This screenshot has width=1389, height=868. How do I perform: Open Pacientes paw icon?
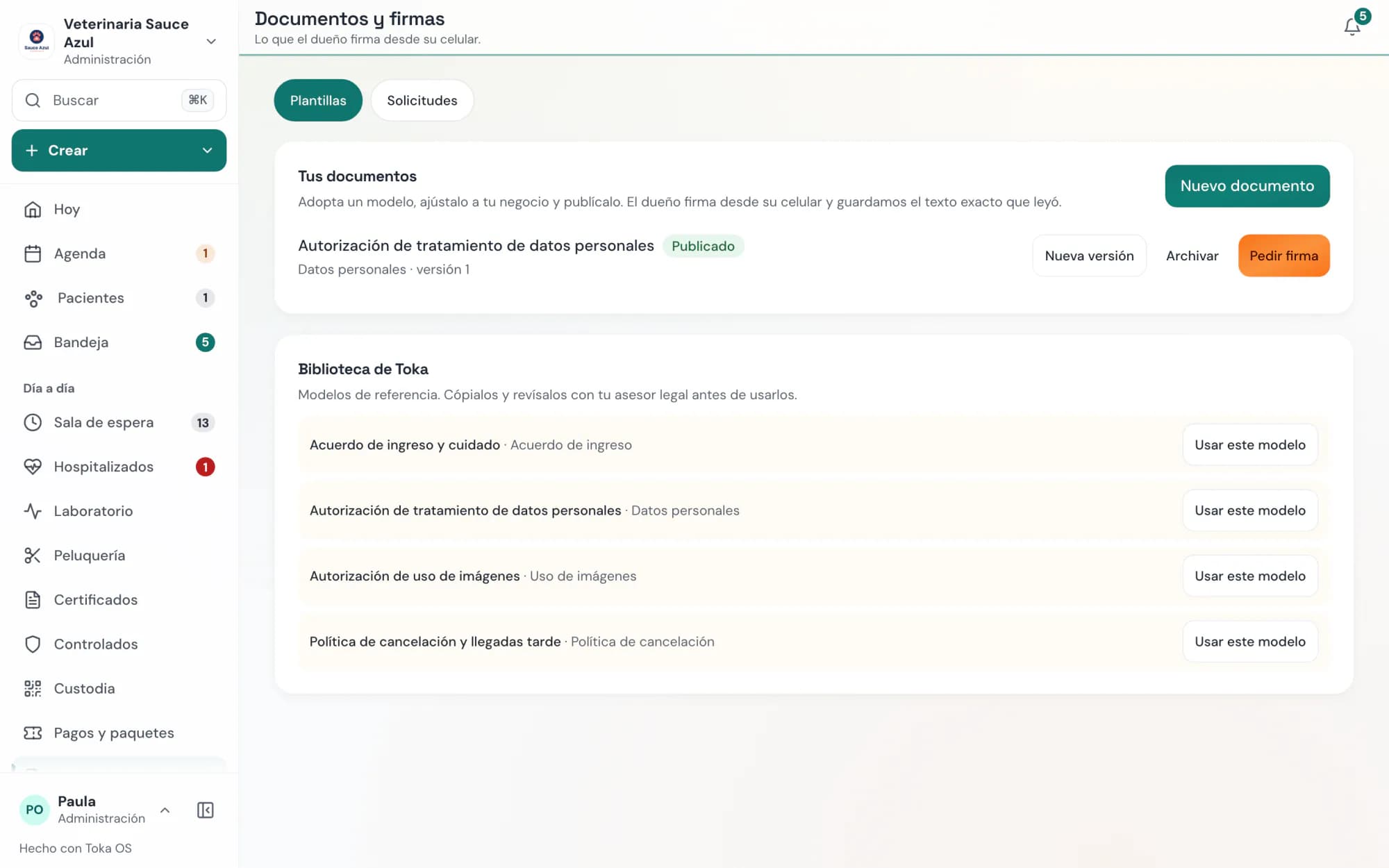[33, 298]
